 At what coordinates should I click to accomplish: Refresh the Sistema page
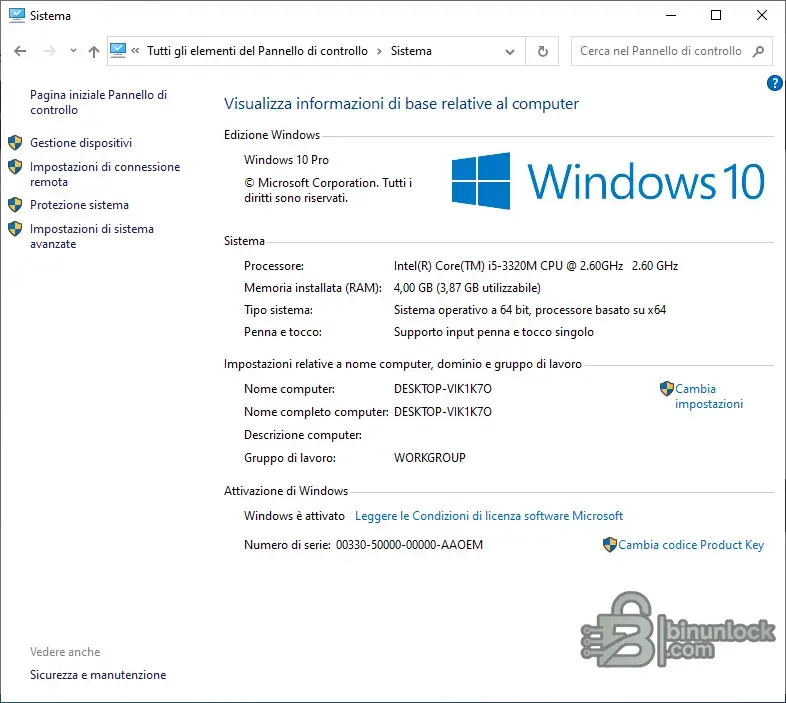[542, 51]
